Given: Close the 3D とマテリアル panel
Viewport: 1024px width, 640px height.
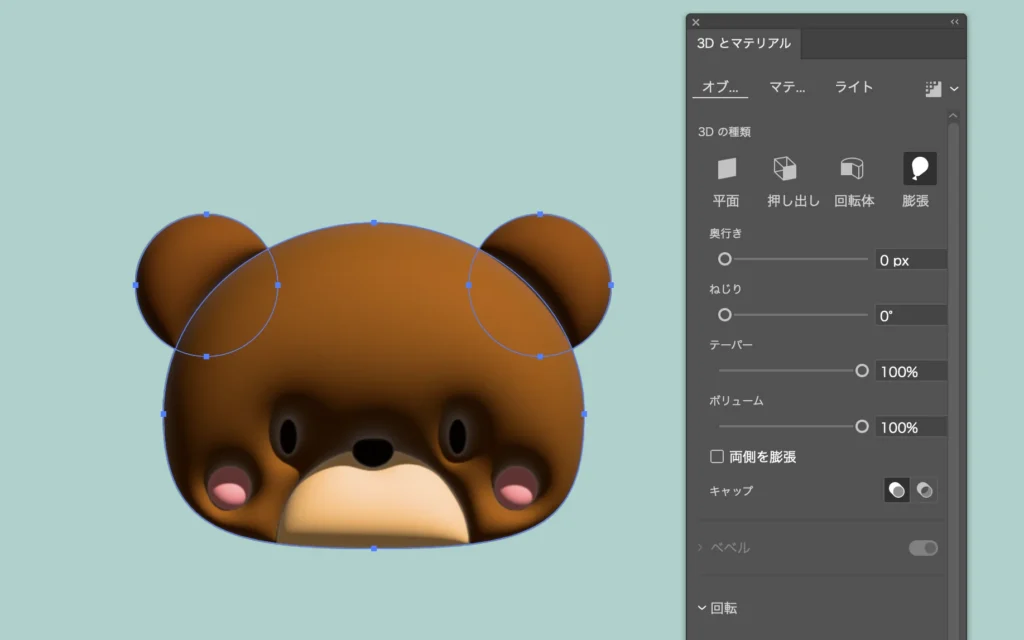Looking at the screenshot, I should [696, 21].
